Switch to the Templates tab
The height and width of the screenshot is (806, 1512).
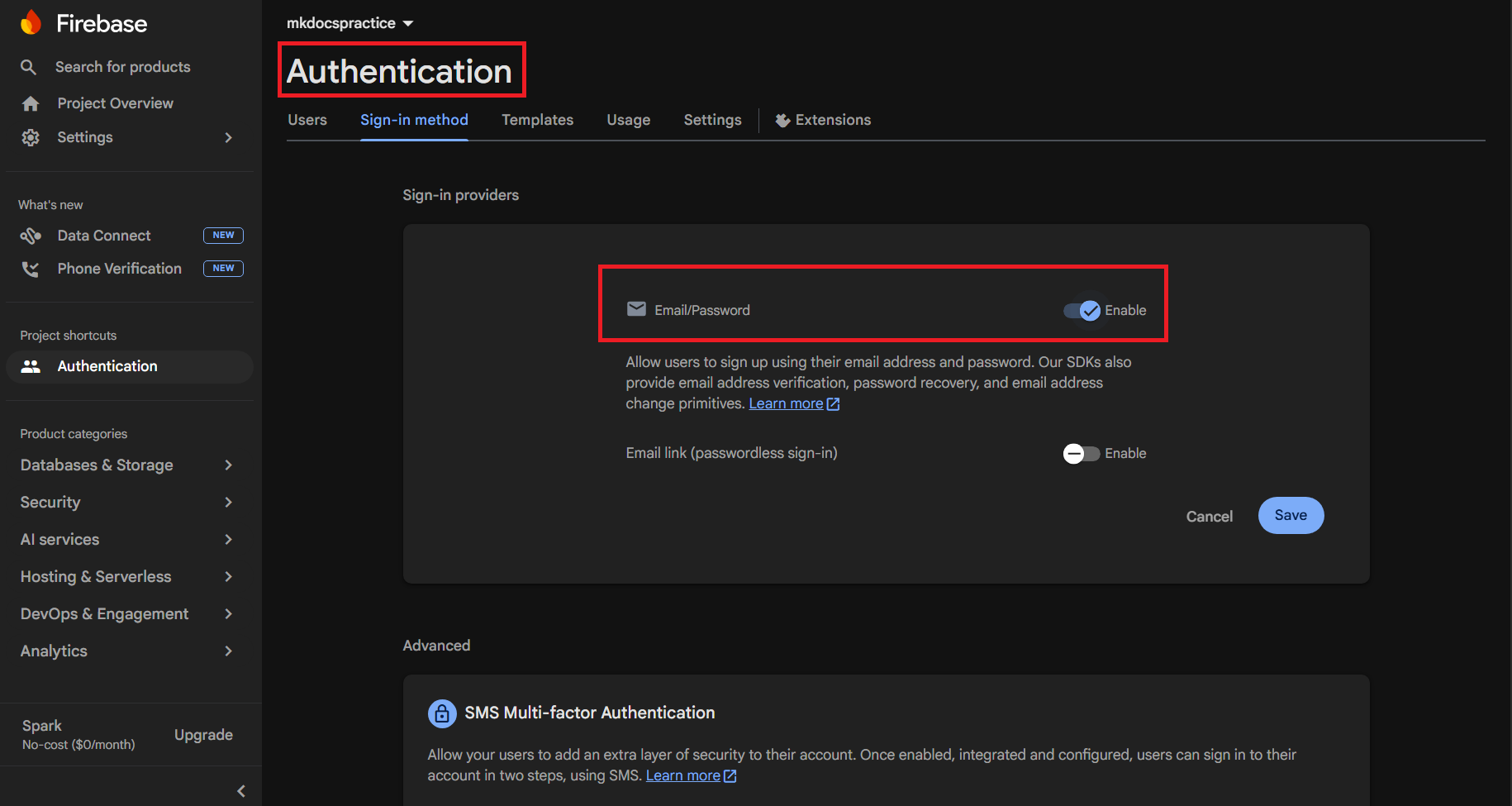(x=537, y=120)
